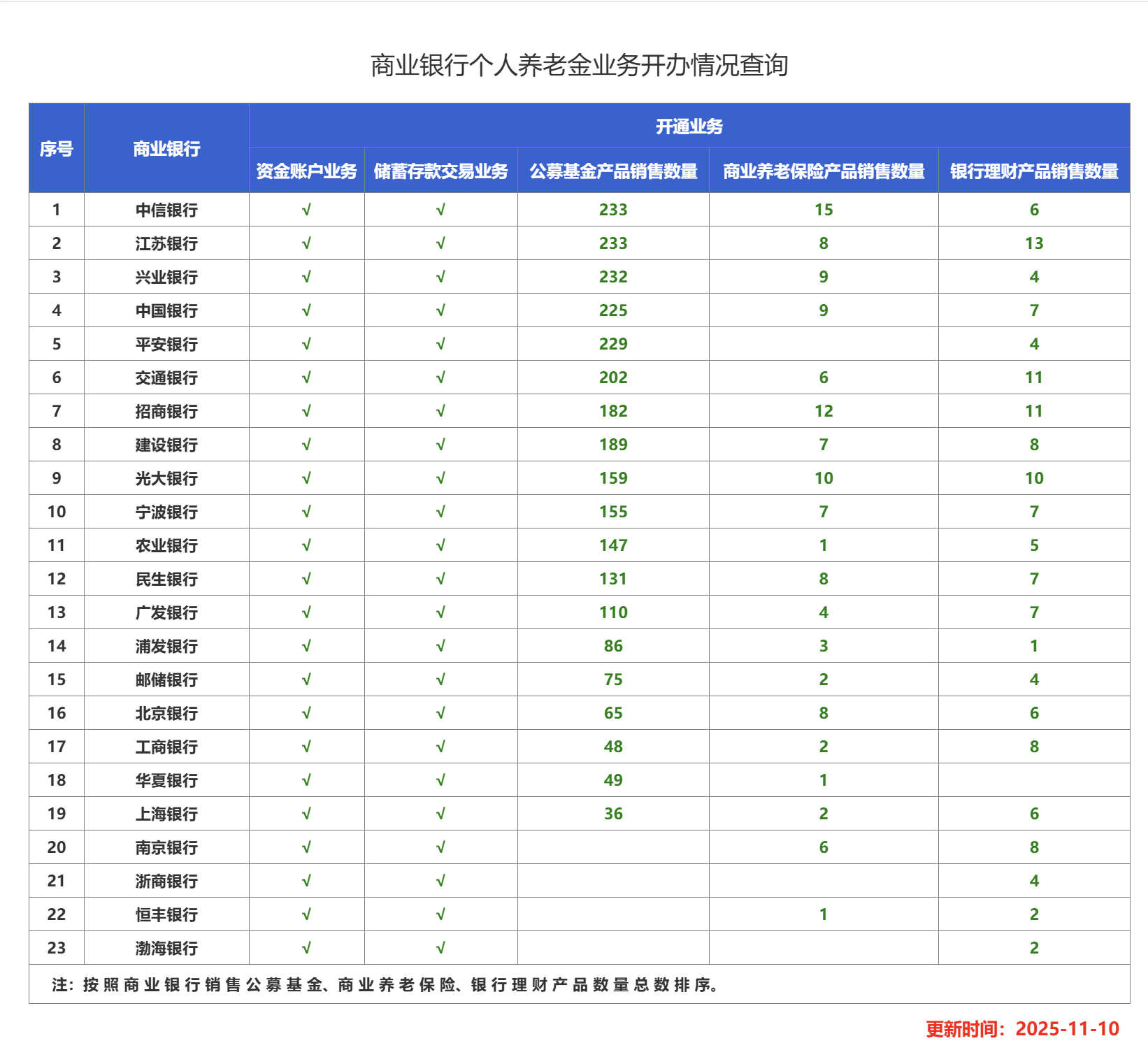Click 江苏银行's wealth product count 13
The image size is (1148, 1050).
click(x=1034, y=243)
